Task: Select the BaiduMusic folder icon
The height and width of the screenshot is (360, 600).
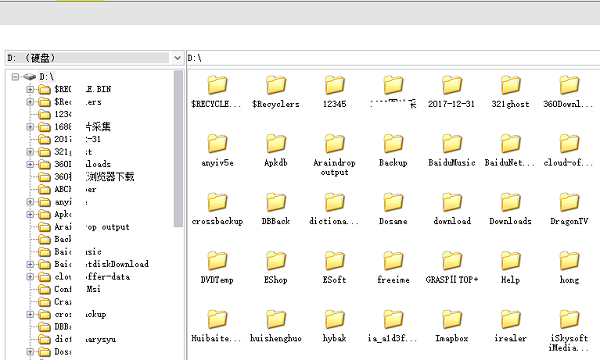Action: tap(452, 143)
